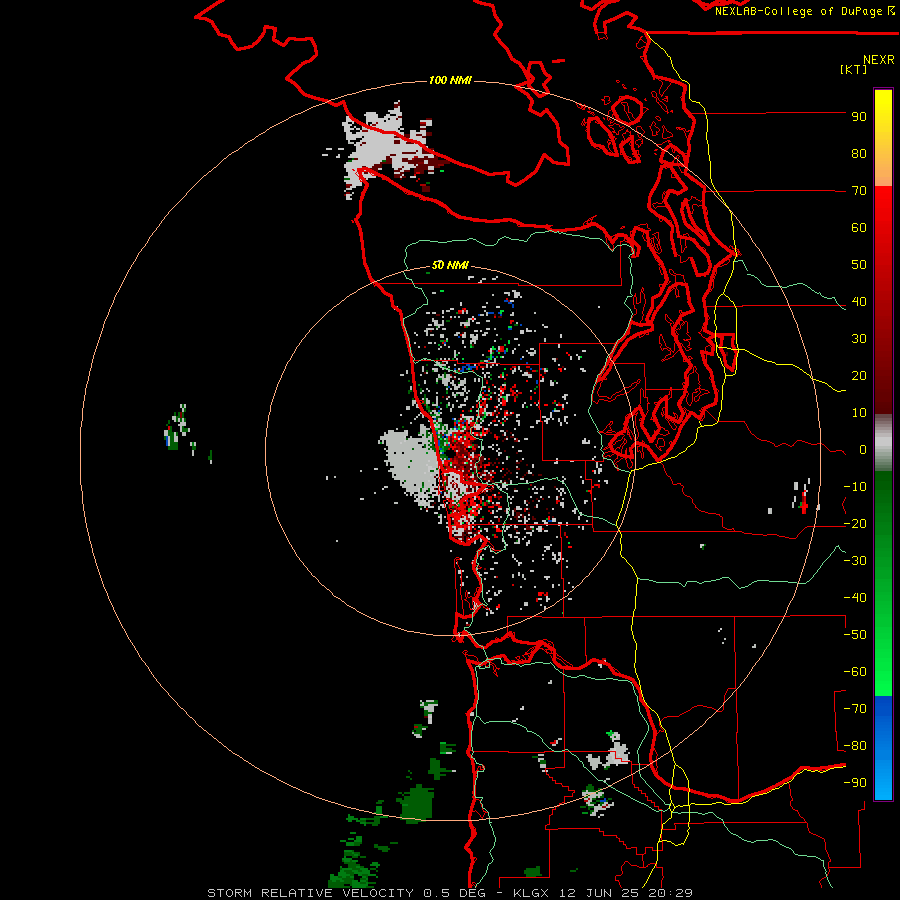
Task: Click the positive 80 knot scale label
Action: [859, 154]
